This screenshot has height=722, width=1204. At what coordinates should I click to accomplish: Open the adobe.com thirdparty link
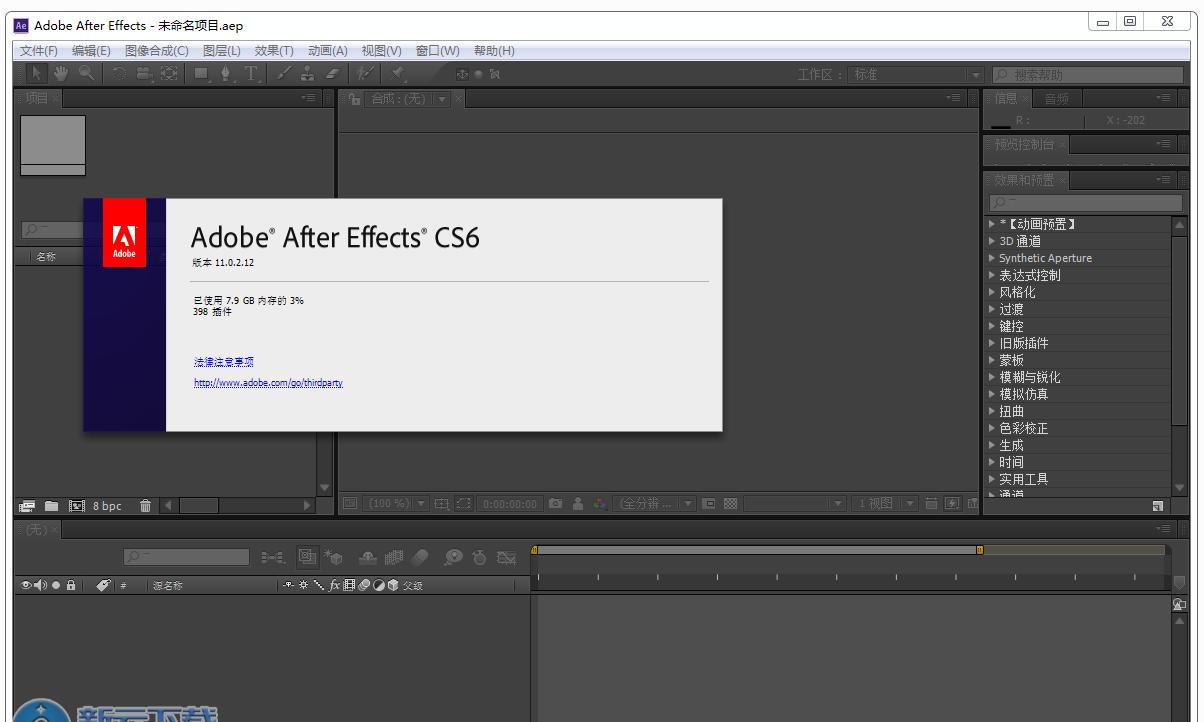click(268, 383)
